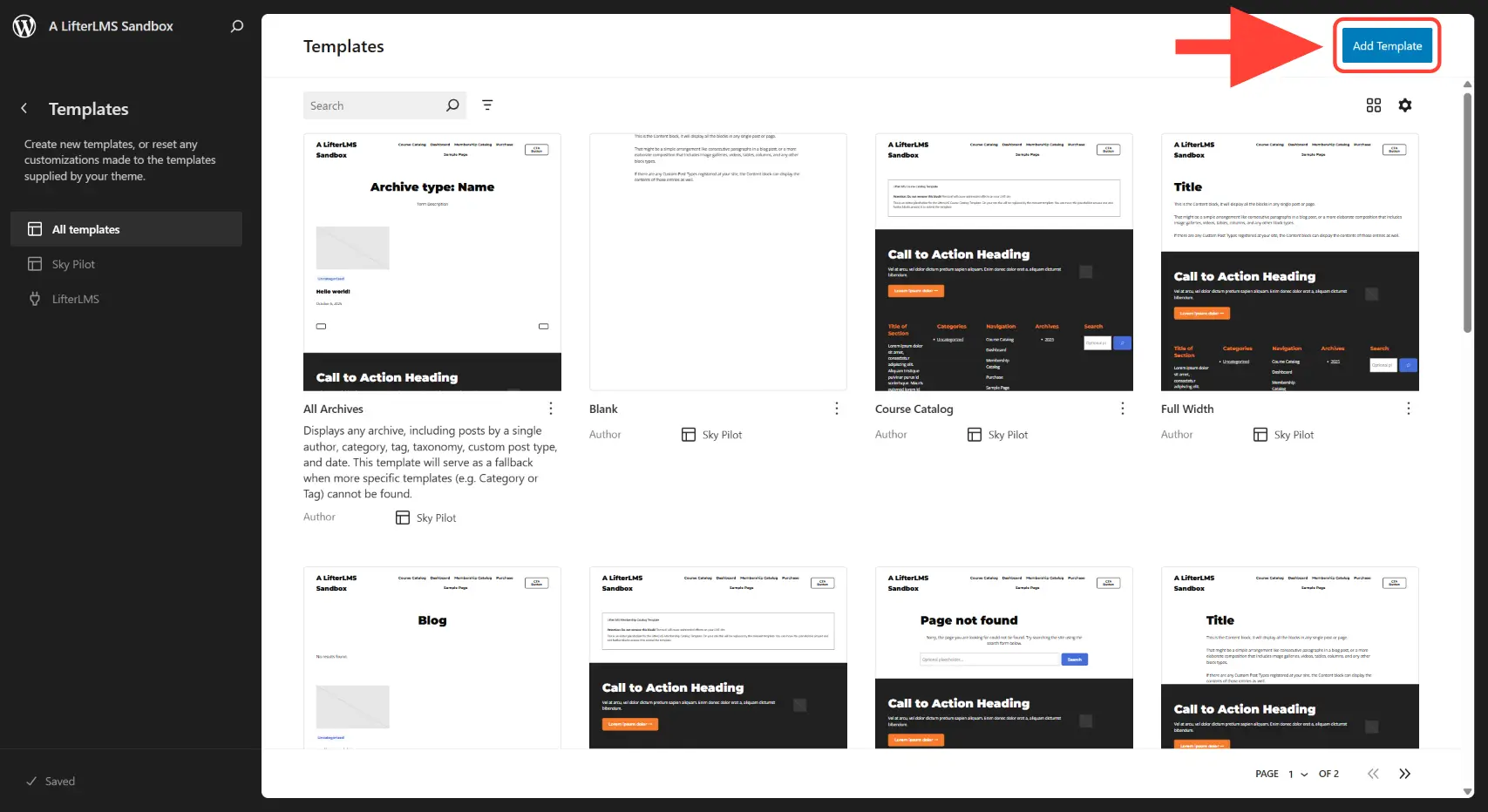Screen dimensions: 1488x812
Task: Open actions menu for Blank template
Action: (x=836, y=409)
